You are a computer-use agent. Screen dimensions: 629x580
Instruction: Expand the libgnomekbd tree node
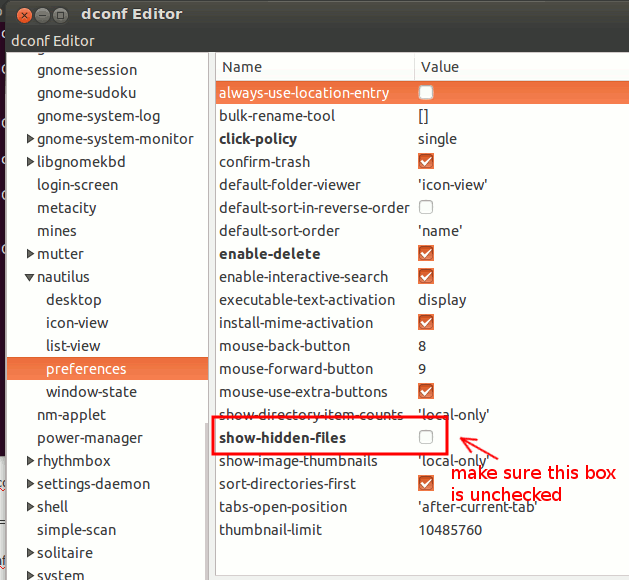(x=30, y=162)
